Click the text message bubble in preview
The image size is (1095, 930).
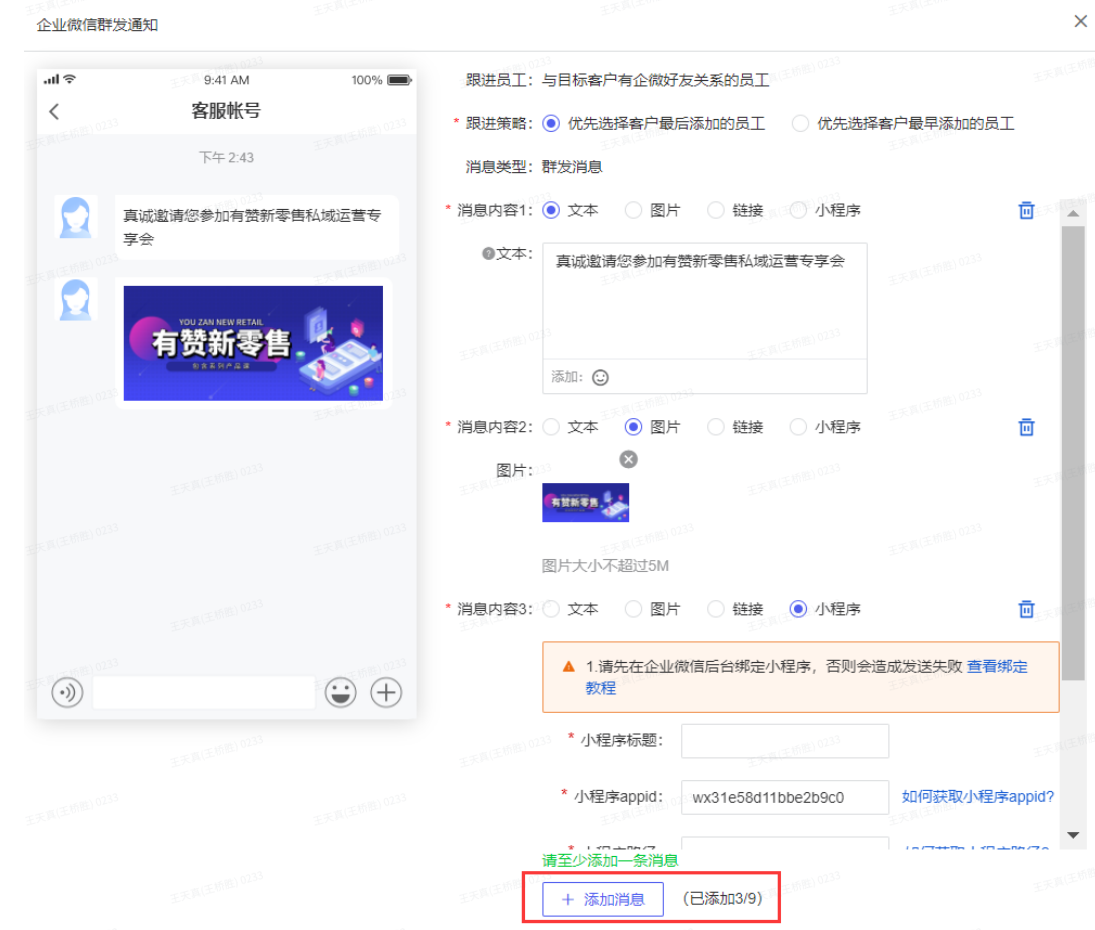(257, 227)
